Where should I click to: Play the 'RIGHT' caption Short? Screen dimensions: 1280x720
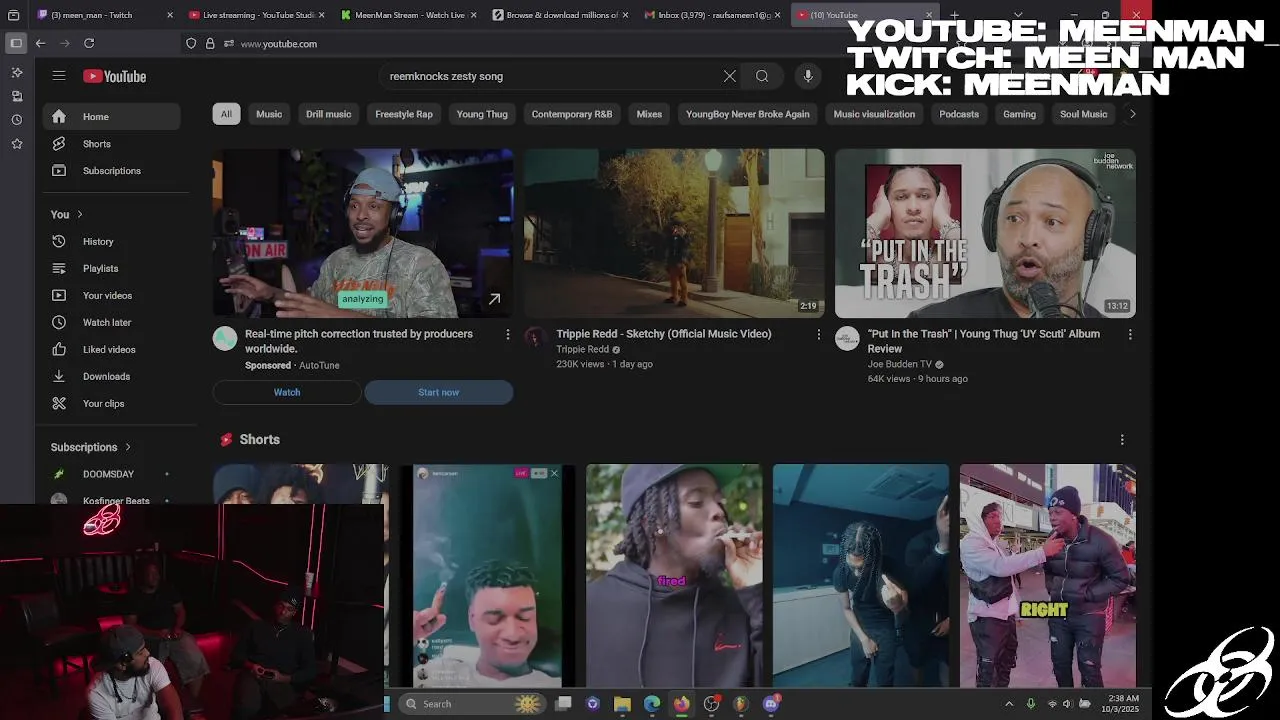1047,575
